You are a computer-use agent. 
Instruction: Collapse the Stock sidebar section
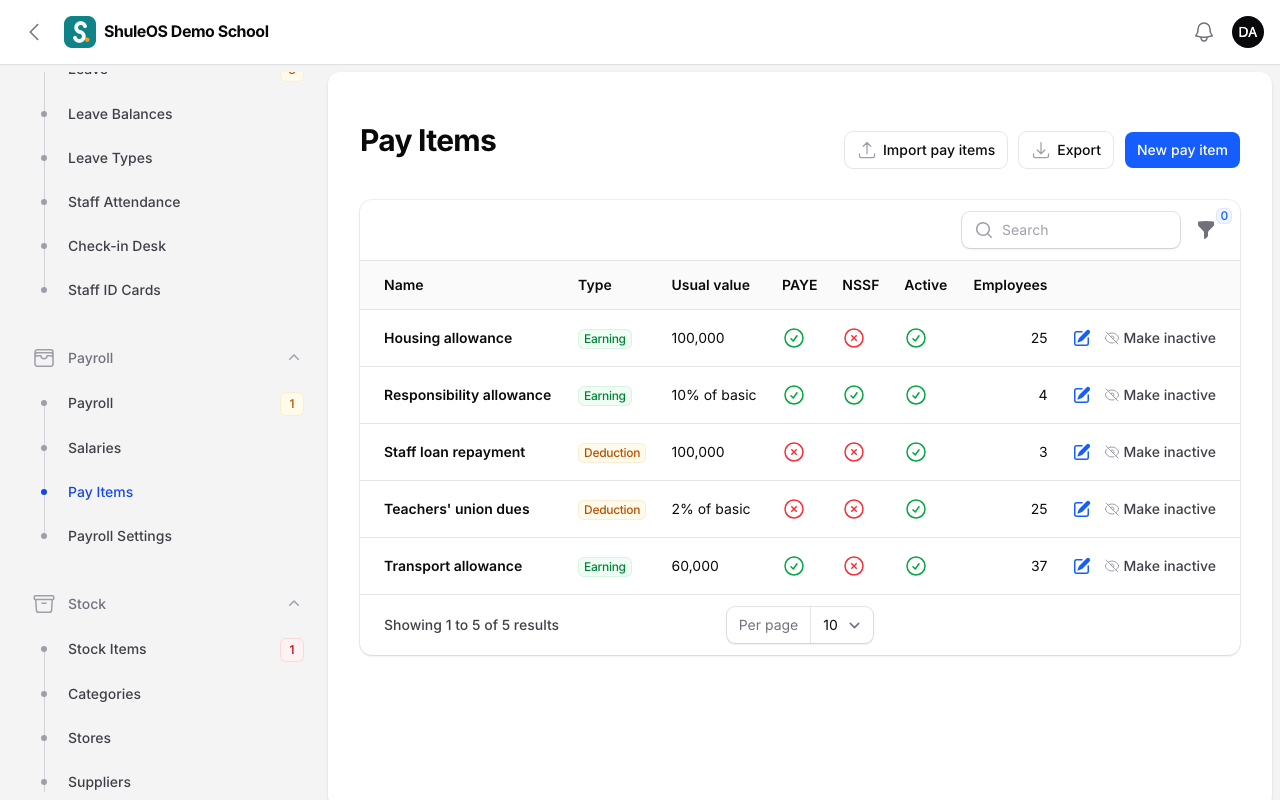tap(294, 604)
